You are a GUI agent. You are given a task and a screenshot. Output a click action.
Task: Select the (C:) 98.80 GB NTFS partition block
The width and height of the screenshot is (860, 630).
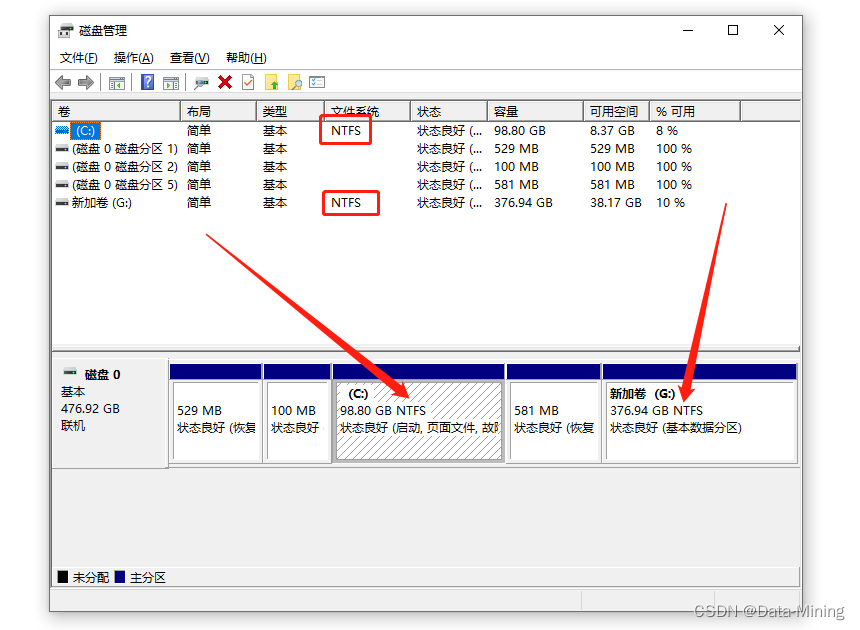(x=418, y=413)
